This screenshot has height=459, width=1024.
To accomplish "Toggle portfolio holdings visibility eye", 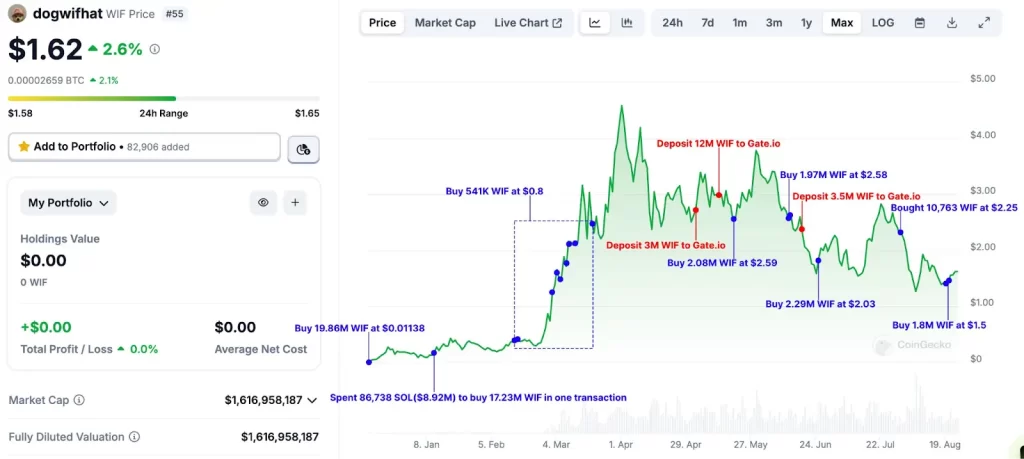I will 263,203.
